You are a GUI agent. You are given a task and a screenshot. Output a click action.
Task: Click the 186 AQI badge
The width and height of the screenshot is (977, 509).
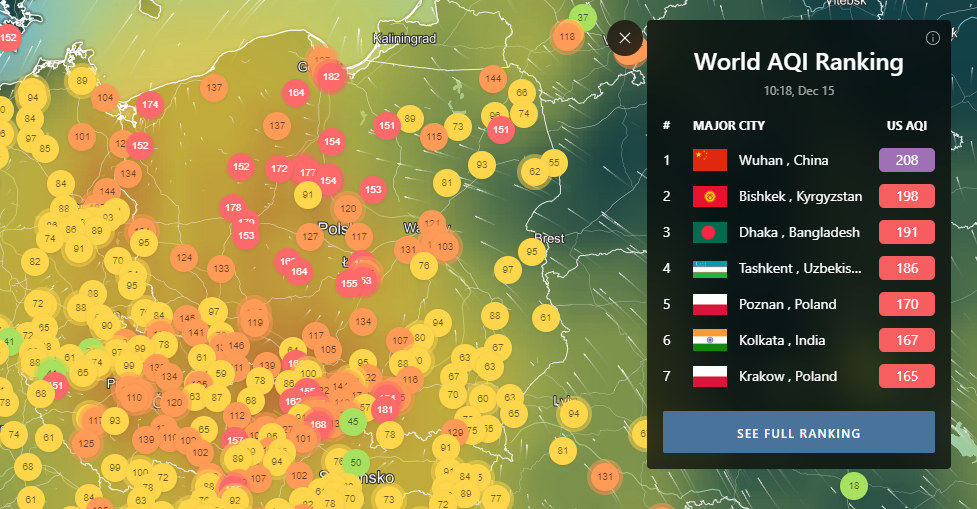907,269
